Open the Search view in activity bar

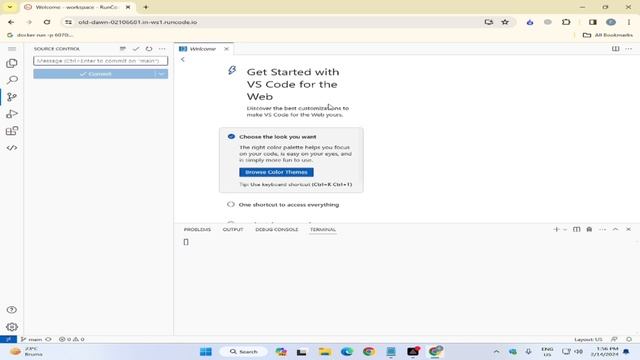[x=12, y=80]
